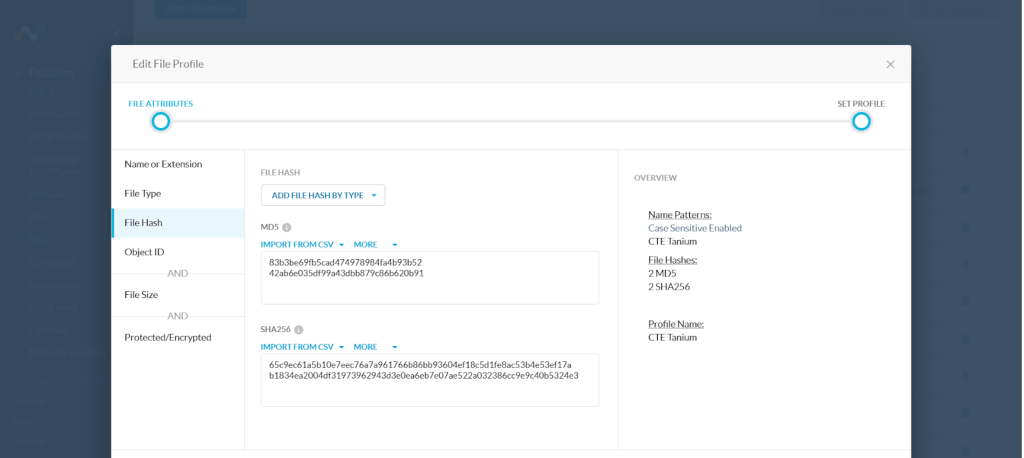Click the 2 SHA256 overview entry

tap(669, 287)
